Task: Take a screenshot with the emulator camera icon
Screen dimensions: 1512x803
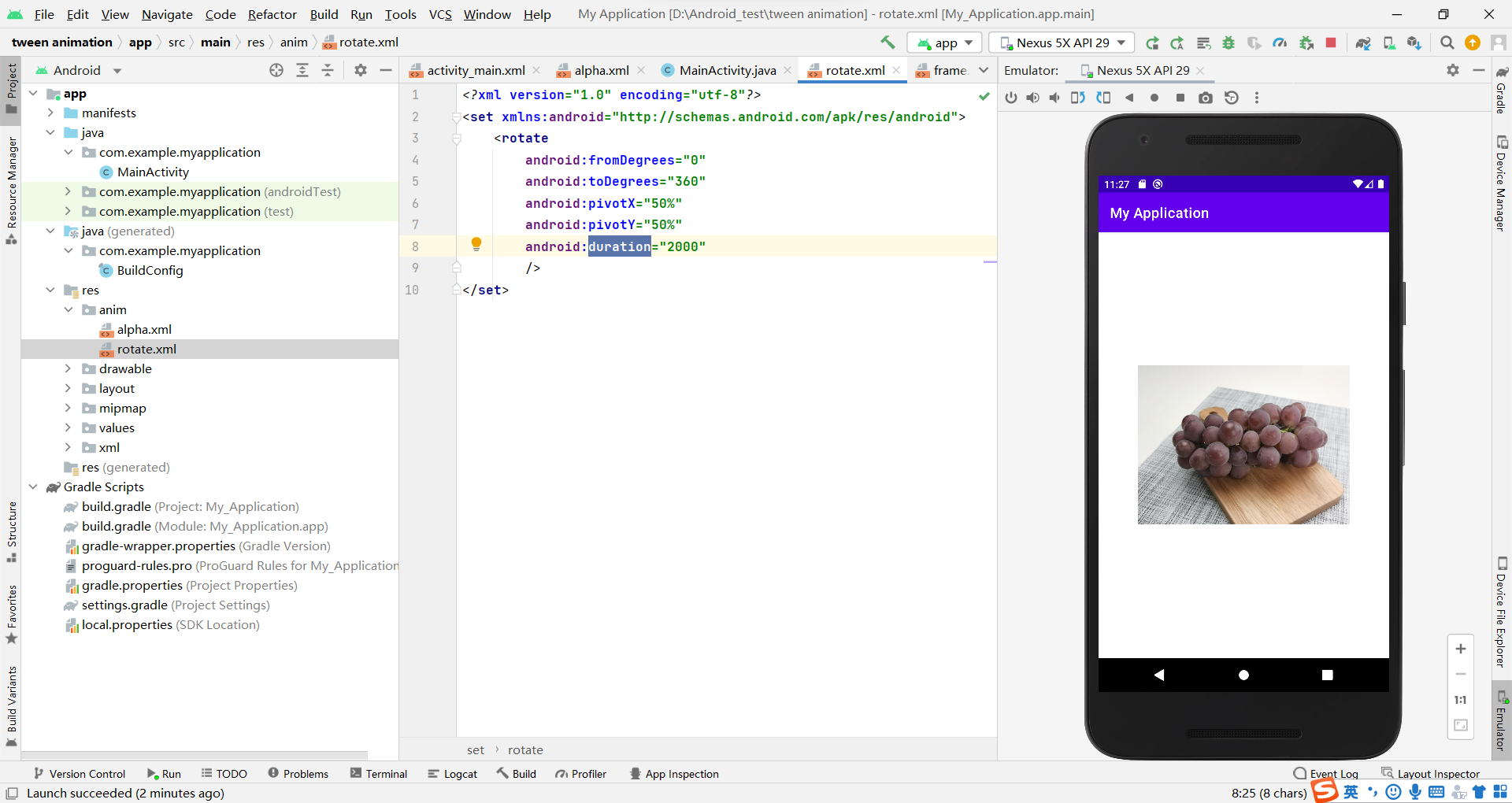Action: click(x=1206, y=98)
